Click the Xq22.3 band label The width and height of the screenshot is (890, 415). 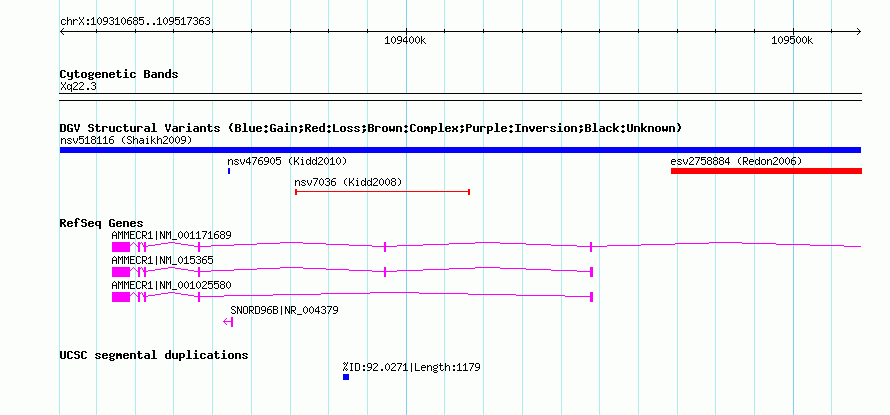[76, 87]
